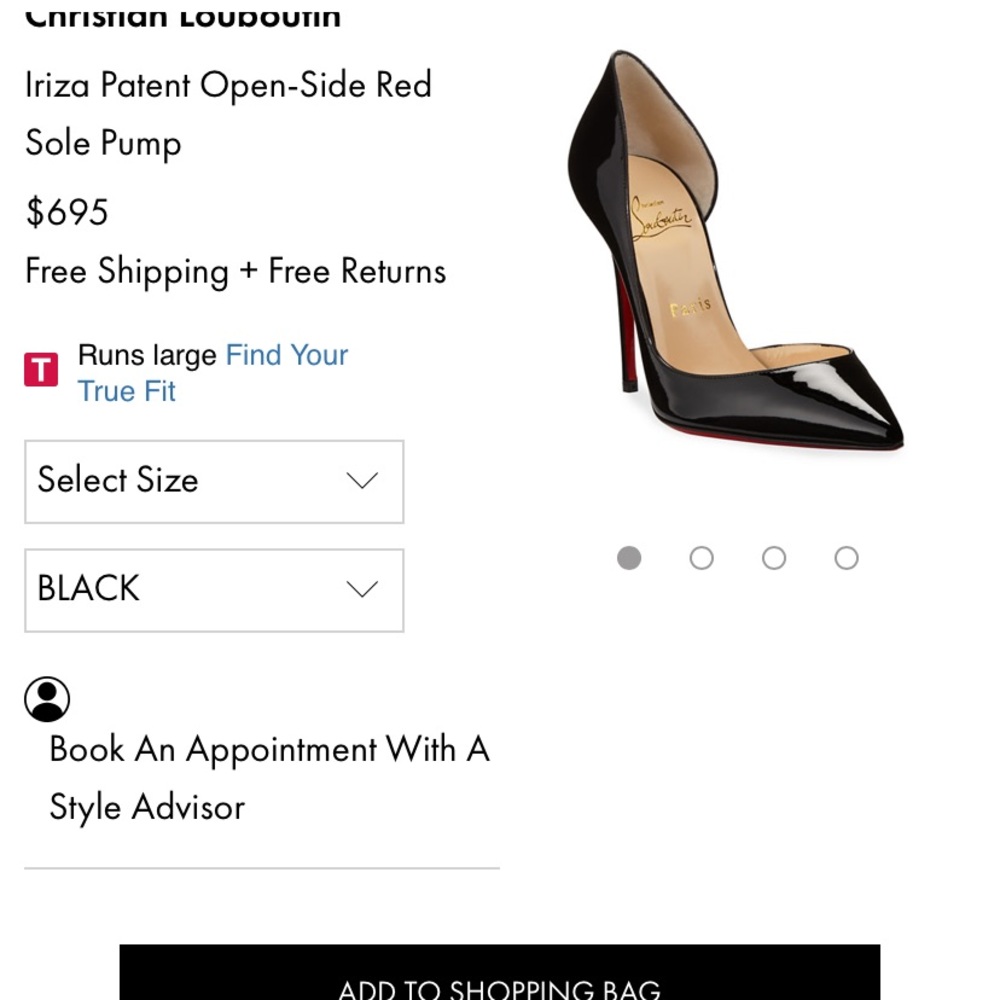Click the chevron on the BLACK color box

pos(362,589)
